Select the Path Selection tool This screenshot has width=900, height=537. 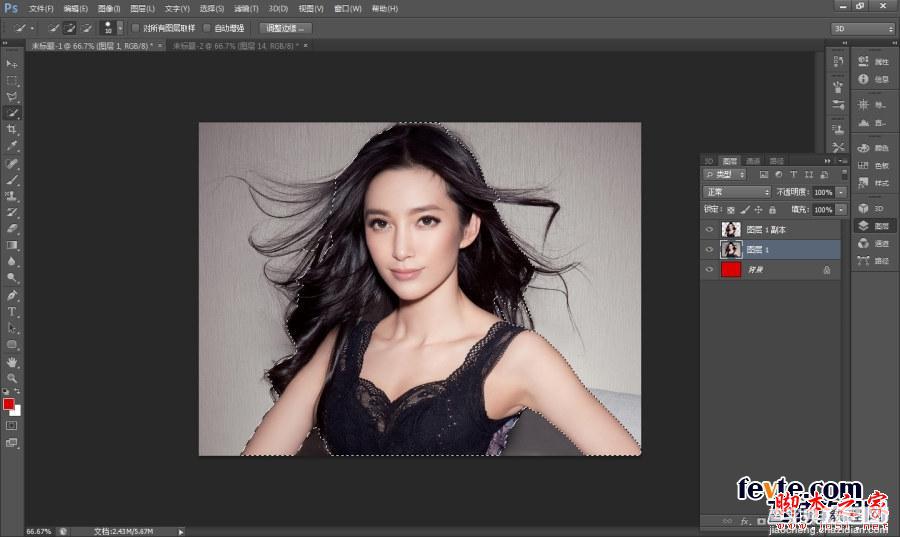(x=11, y=328)
